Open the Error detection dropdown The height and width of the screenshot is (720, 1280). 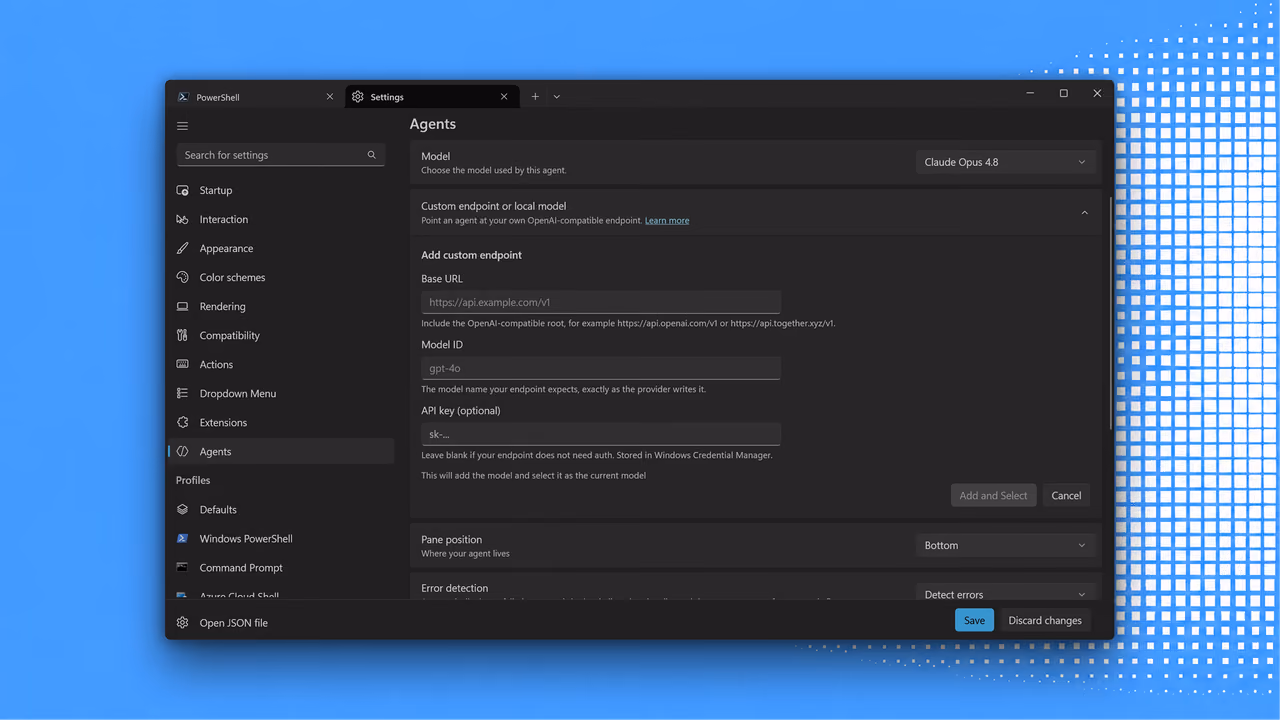pyautogui.click(x=1005, y=593)
